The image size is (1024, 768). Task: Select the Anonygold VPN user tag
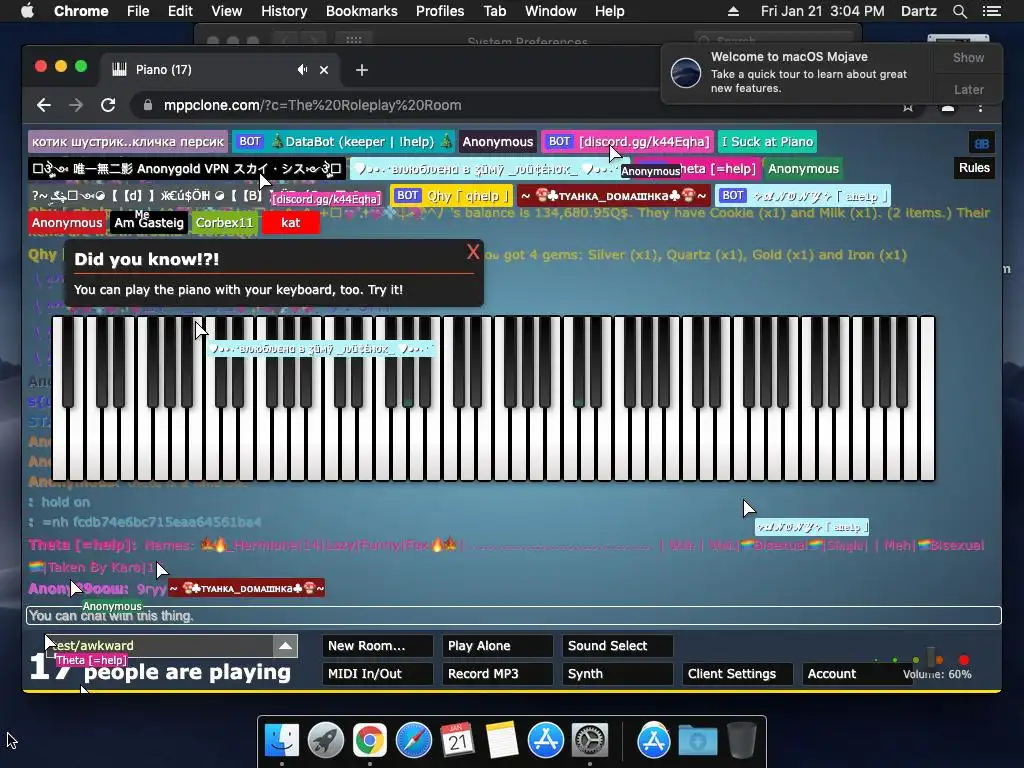coord(187,168)
